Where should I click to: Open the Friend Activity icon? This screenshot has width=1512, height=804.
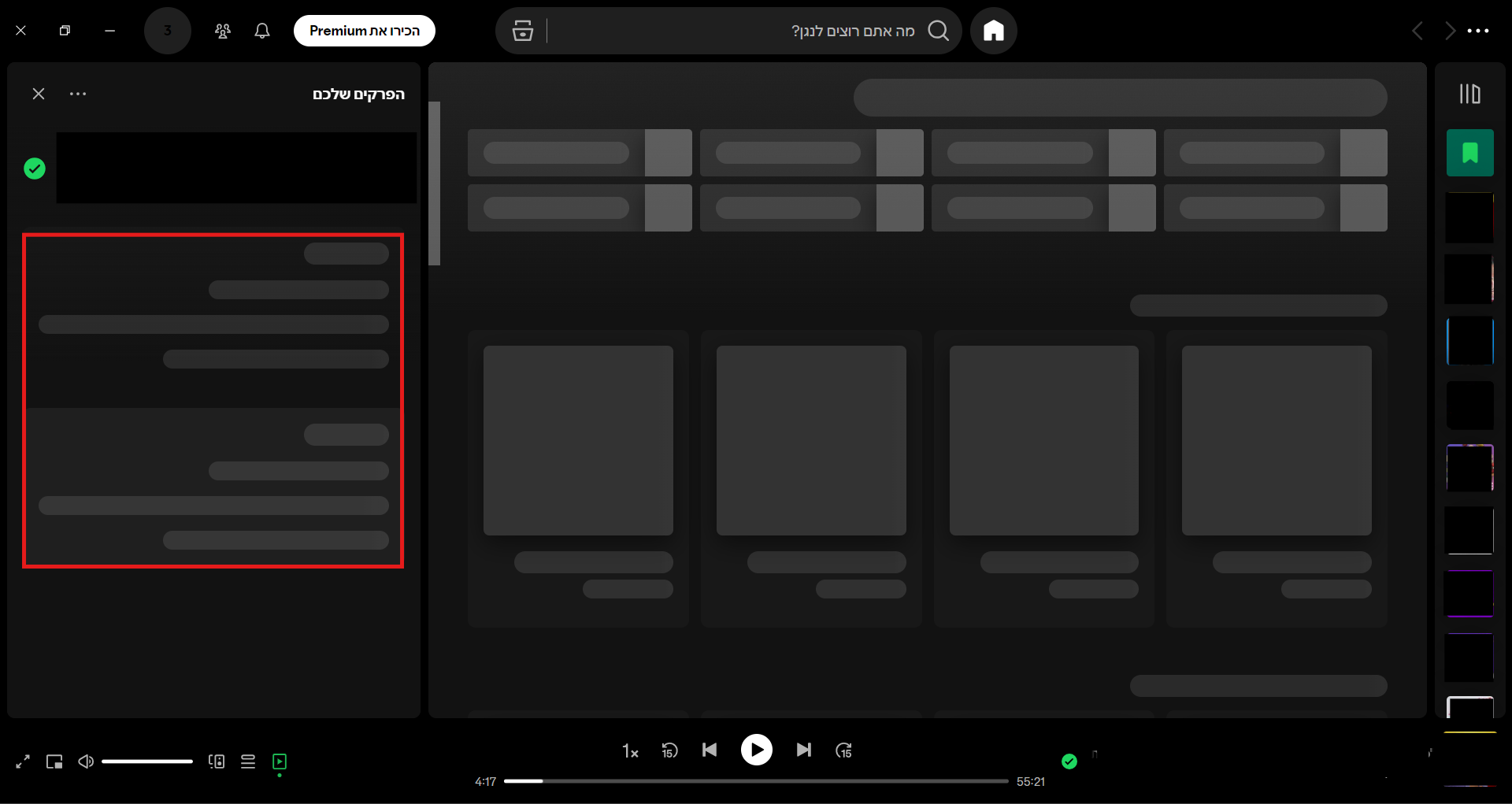pos(223,31)
